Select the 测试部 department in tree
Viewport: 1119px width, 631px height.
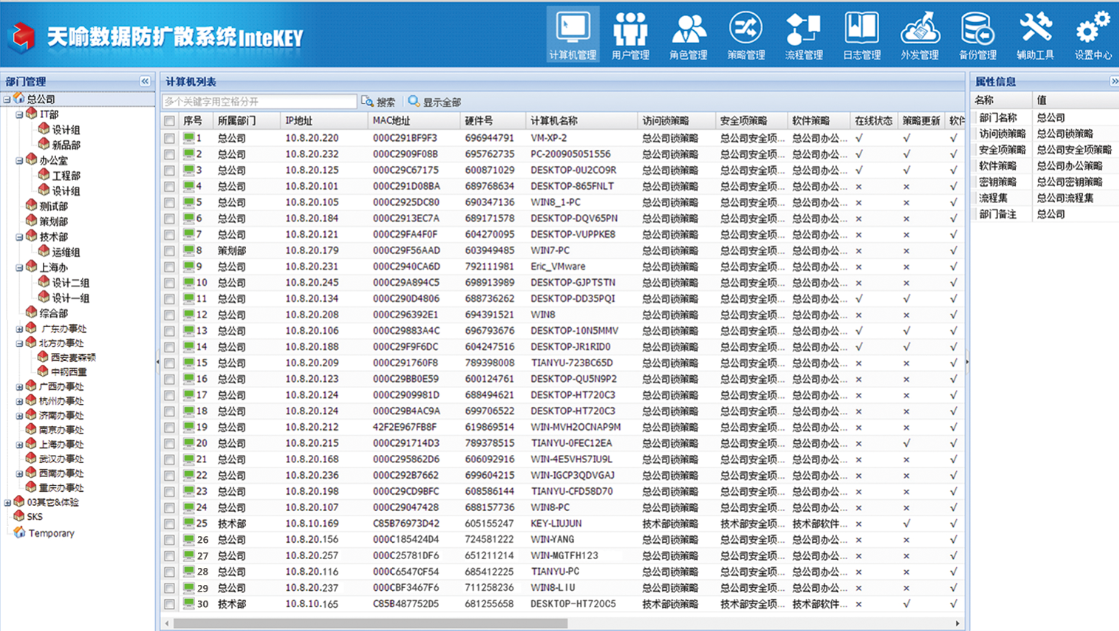53,206
